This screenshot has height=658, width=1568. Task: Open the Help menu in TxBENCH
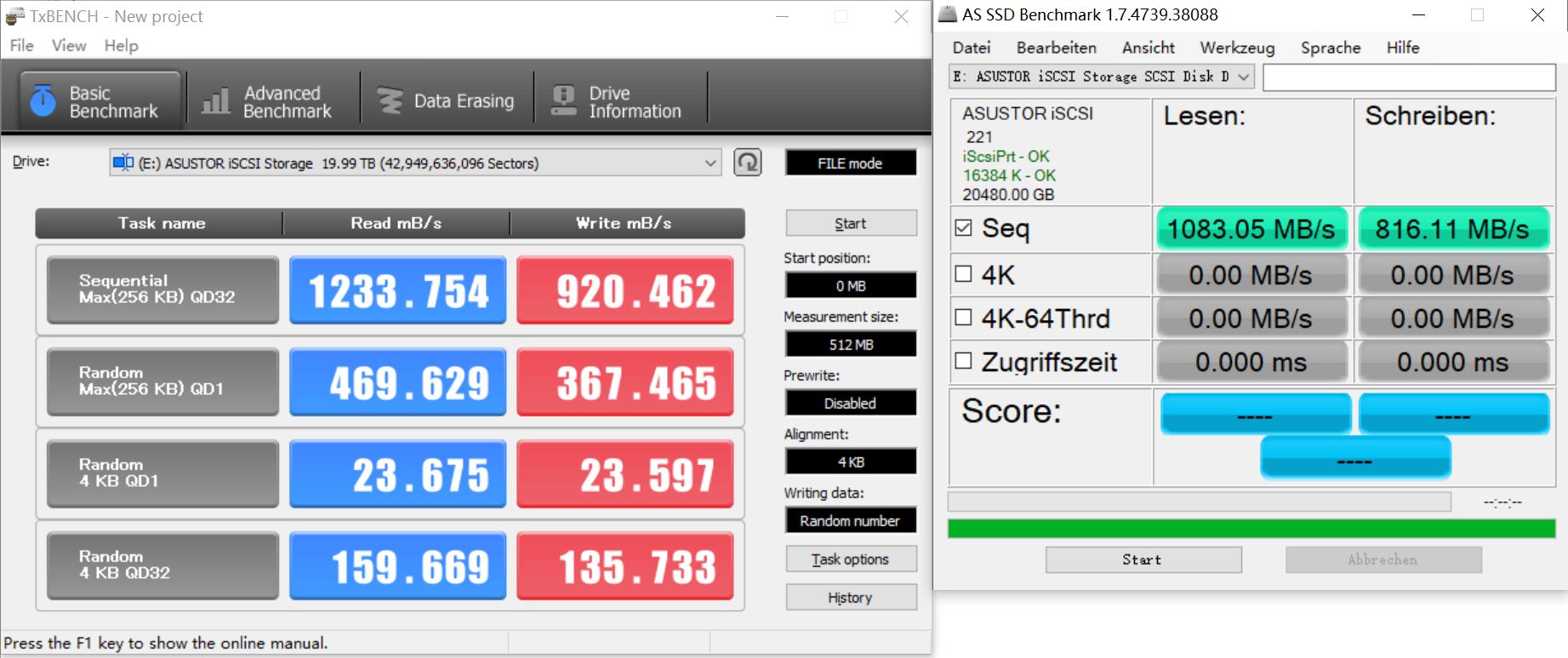[x=121, y=46]
